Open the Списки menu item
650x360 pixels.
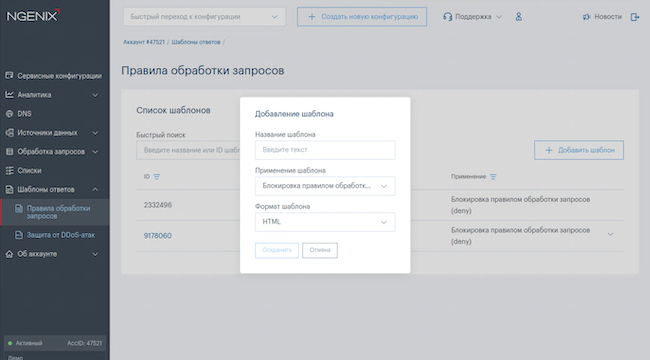tap(29, 170)
